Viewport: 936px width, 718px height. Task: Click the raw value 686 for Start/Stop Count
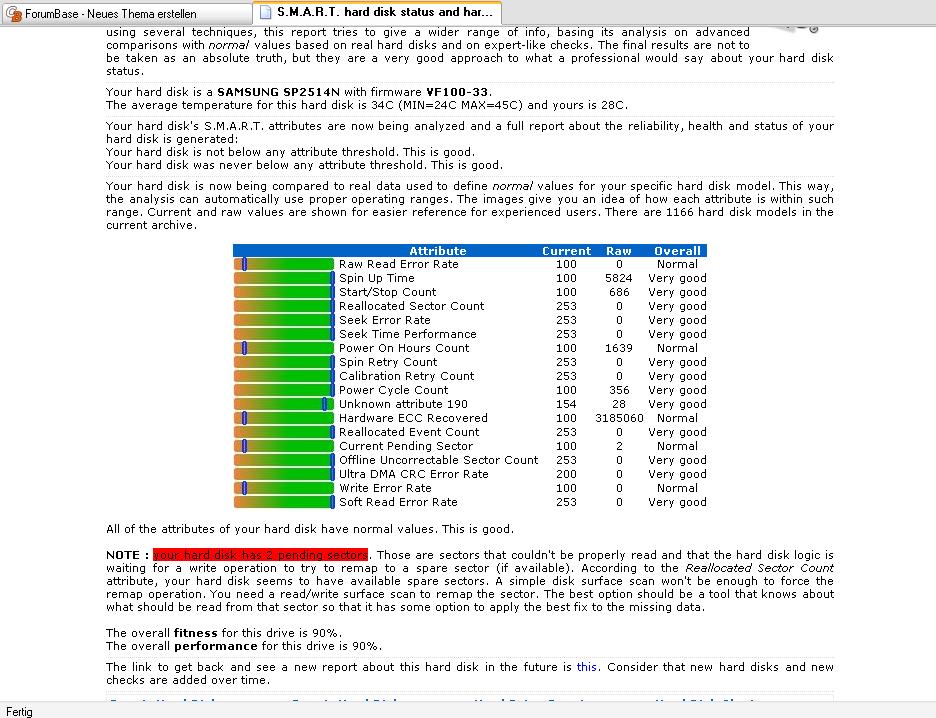(x=619, y=292)
